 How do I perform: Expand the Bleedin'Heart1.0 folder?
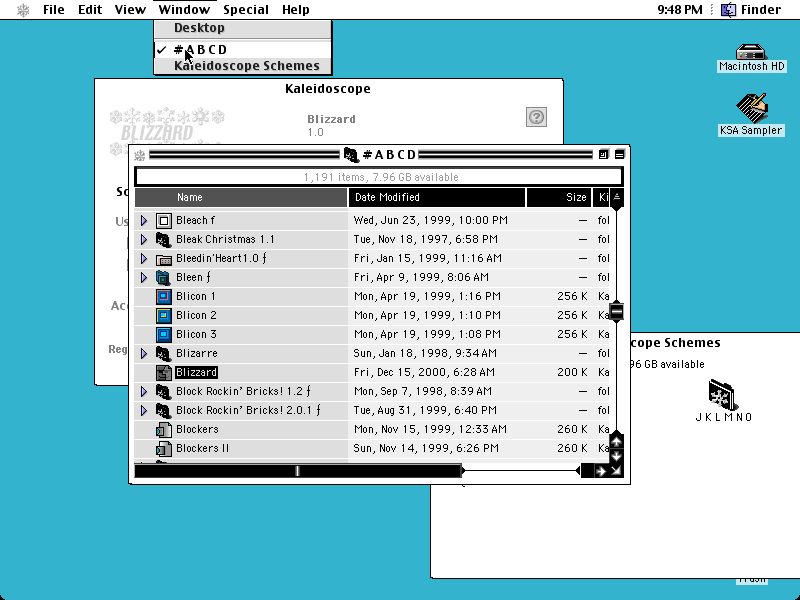[144, 259]
